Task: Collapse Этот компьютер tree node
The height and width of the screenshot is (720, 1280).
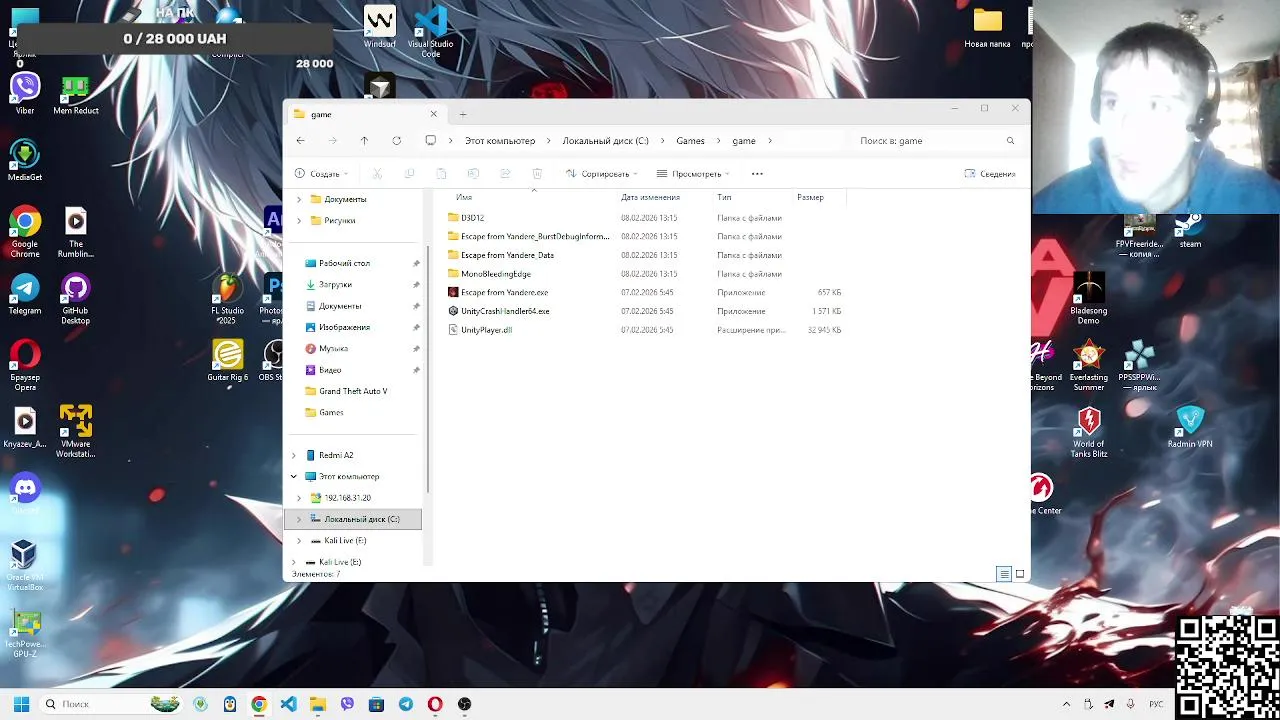Action: point(293,477)
